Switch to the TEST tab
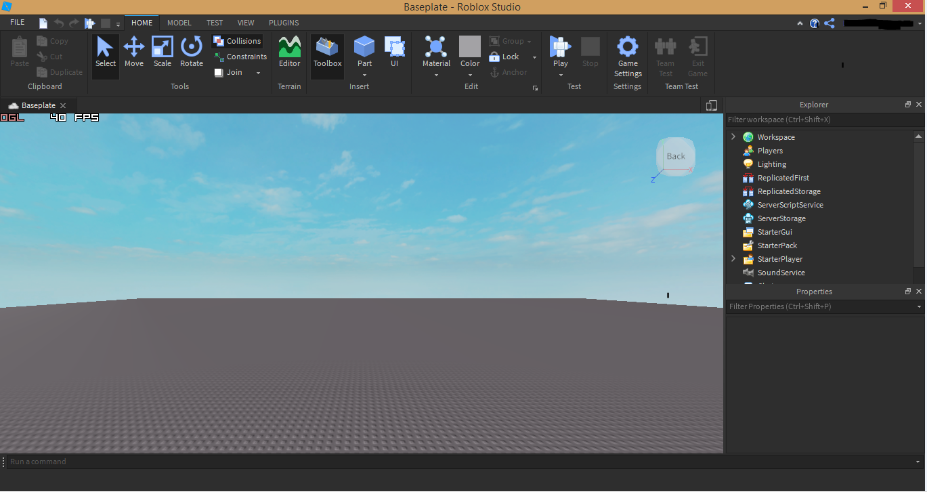 coord(215,22)
